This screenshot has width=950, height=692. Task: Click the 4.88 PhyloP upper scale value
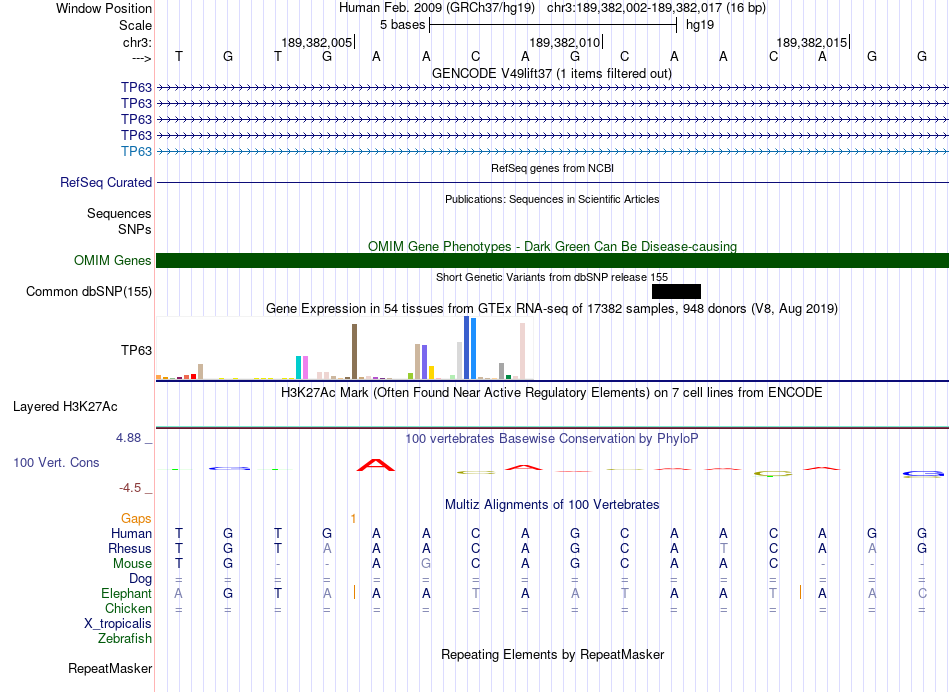point(128,437)
